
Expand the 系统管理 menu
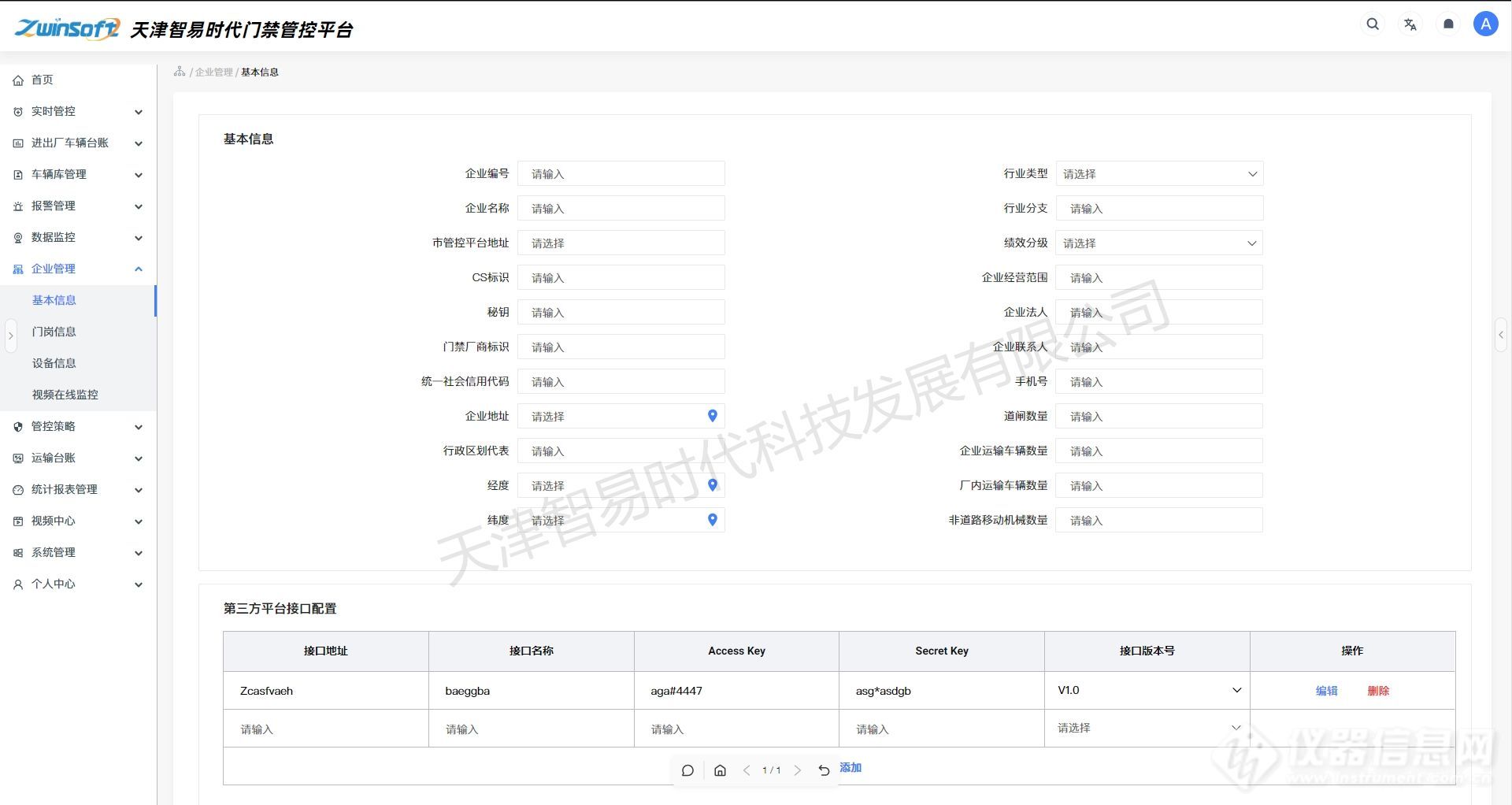pyautogui.click(x=79, y=552)
